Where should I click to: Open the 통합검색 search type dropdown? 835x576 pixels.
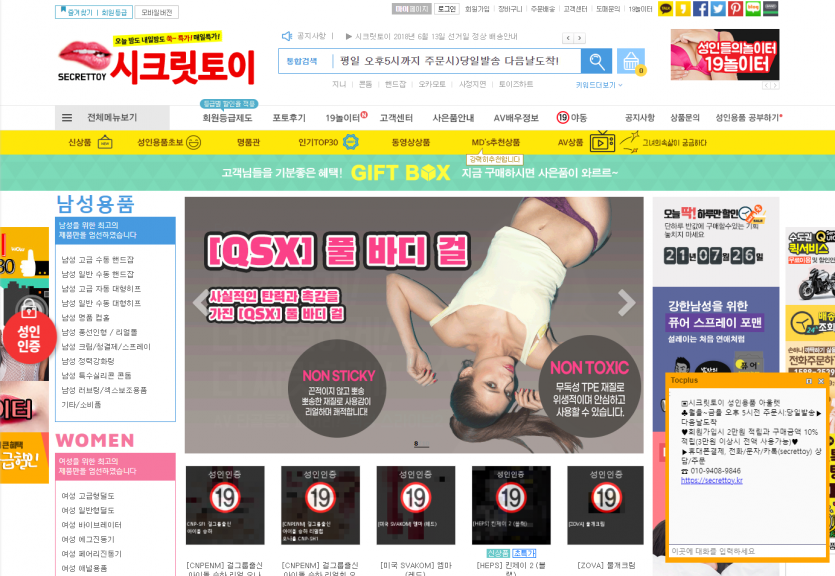coord(303,61)
